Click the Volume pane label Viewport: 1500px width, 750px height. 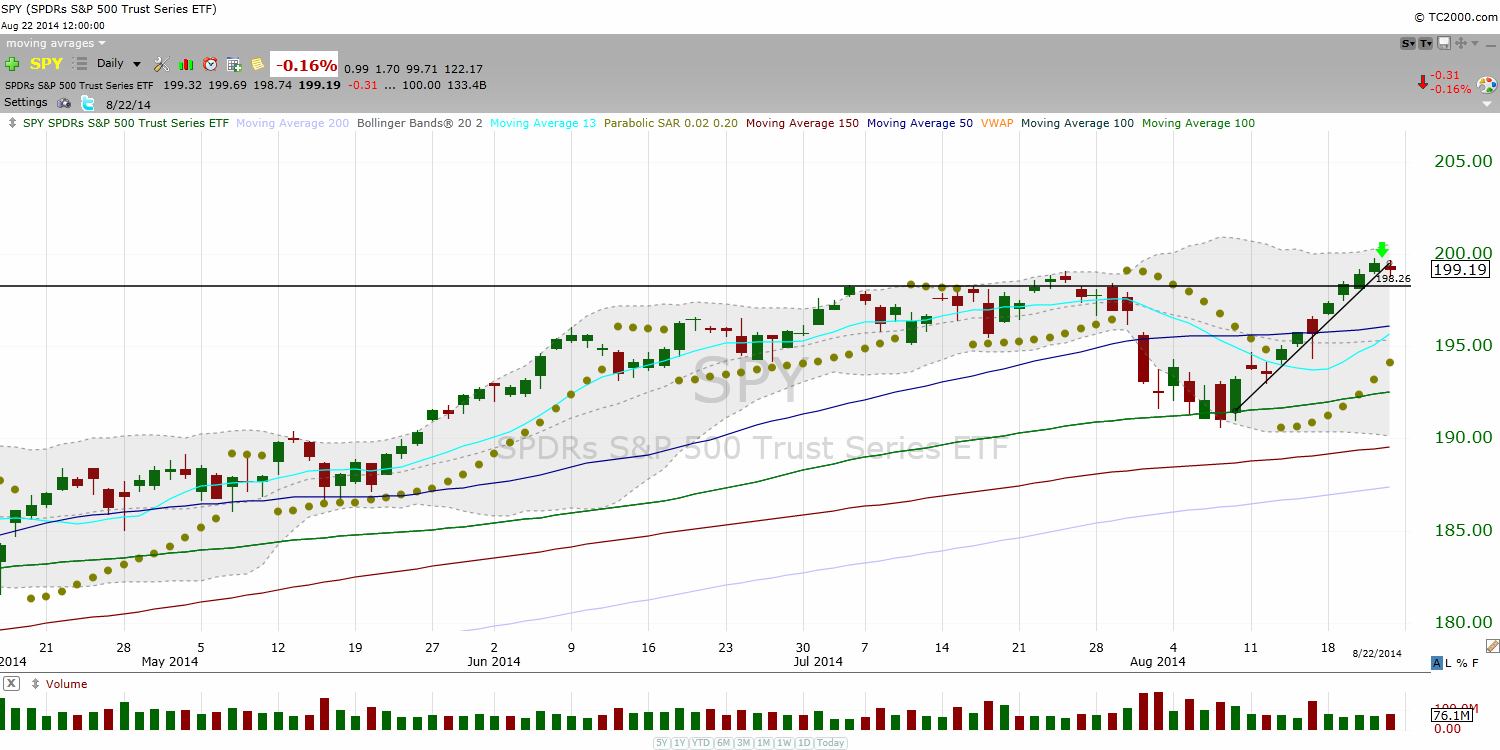click(66, 684)
